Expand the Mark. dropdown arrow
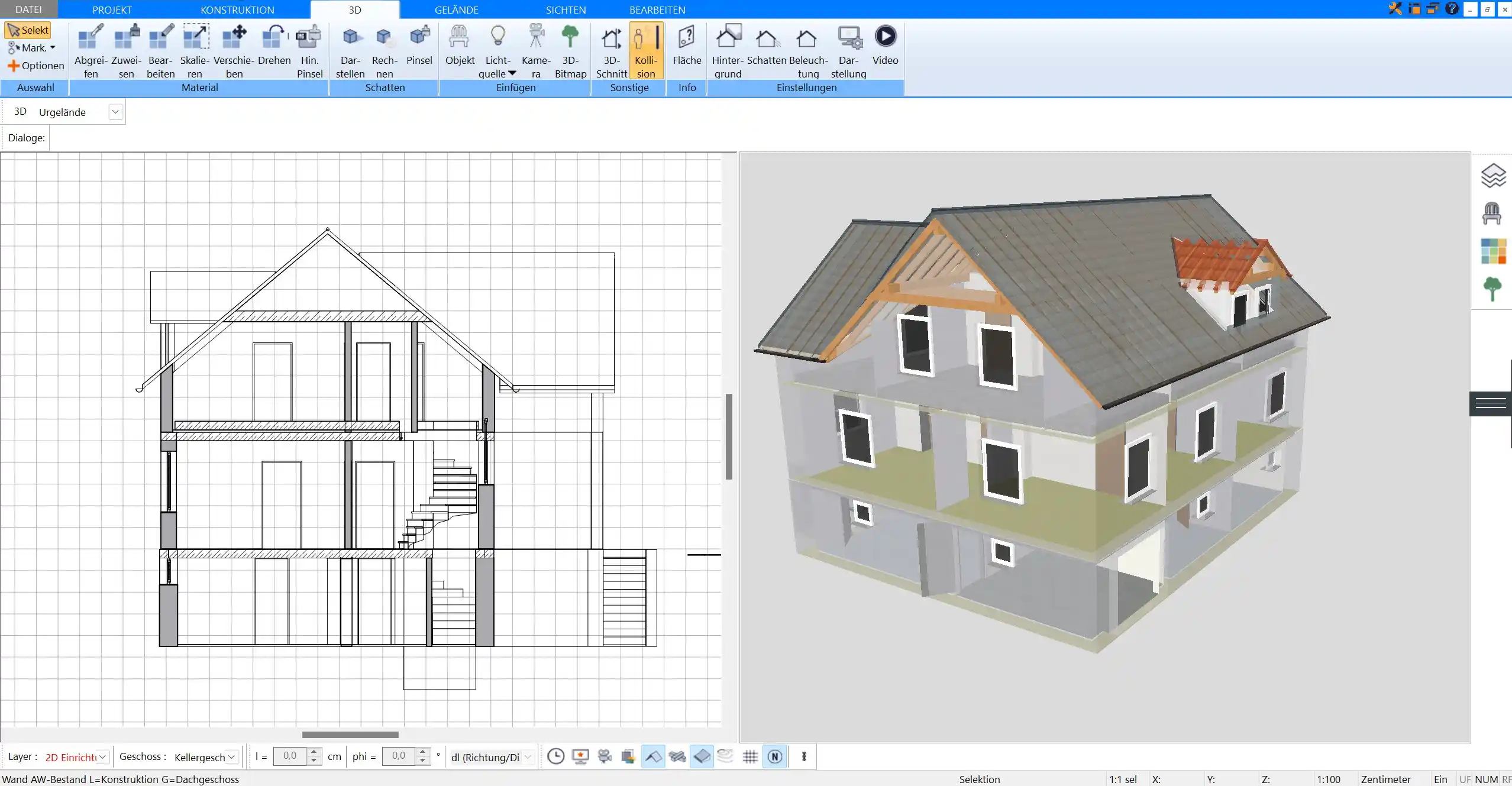 [53, 48]
